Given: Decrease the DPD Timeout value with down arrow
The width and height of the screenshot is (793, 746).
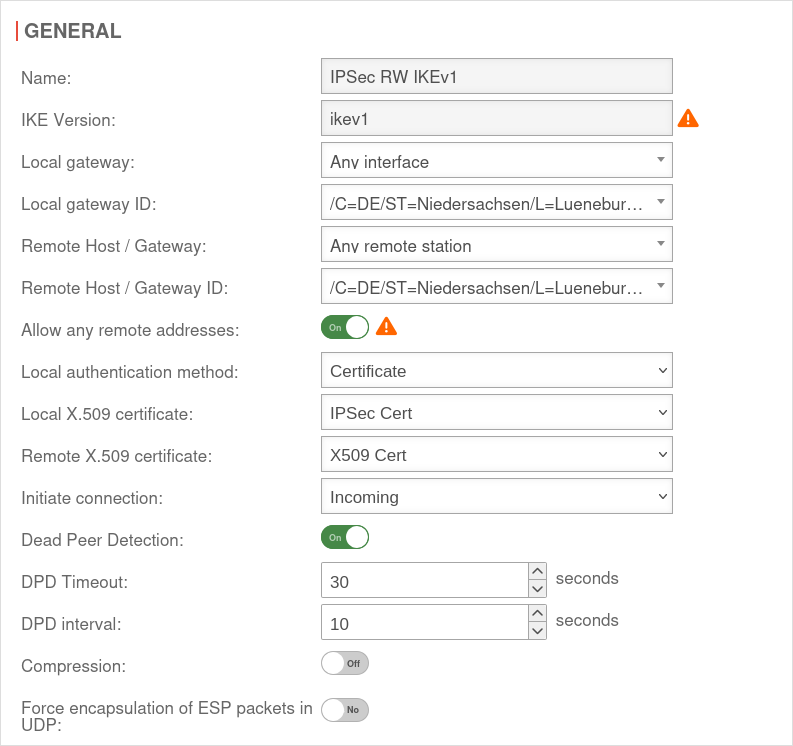Looking at the screenshot, I should click(x=538, y=589).
